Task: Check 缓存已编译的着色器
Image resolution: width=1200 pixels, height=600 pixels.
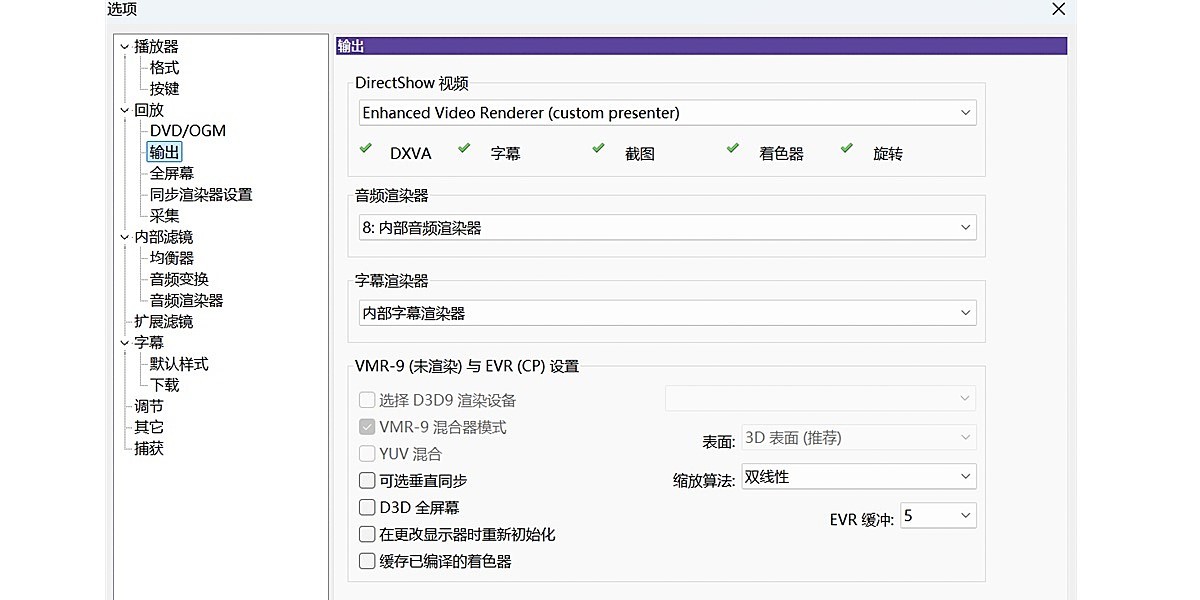Action: click(x=368, y=561)
